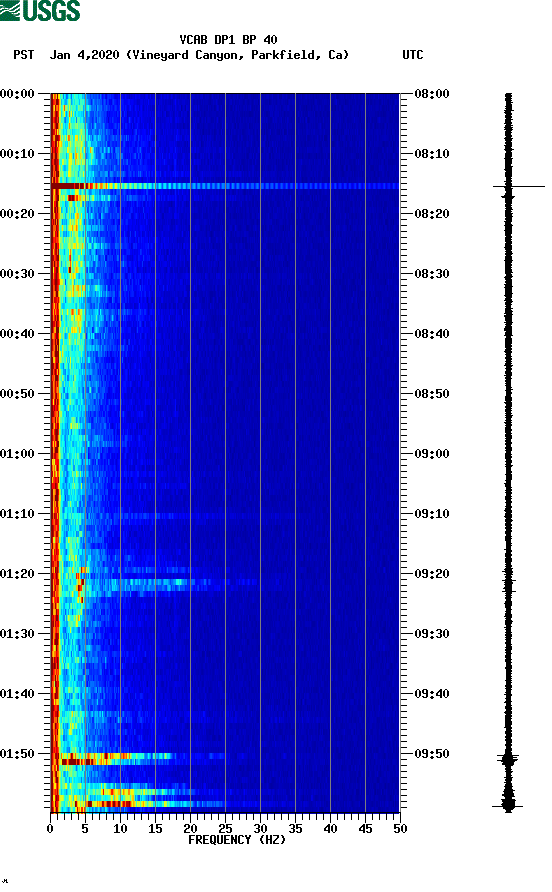Click the seismogram burst near 09:50
The width and height of the screenshot is (552, 892).
coord(508,759)
